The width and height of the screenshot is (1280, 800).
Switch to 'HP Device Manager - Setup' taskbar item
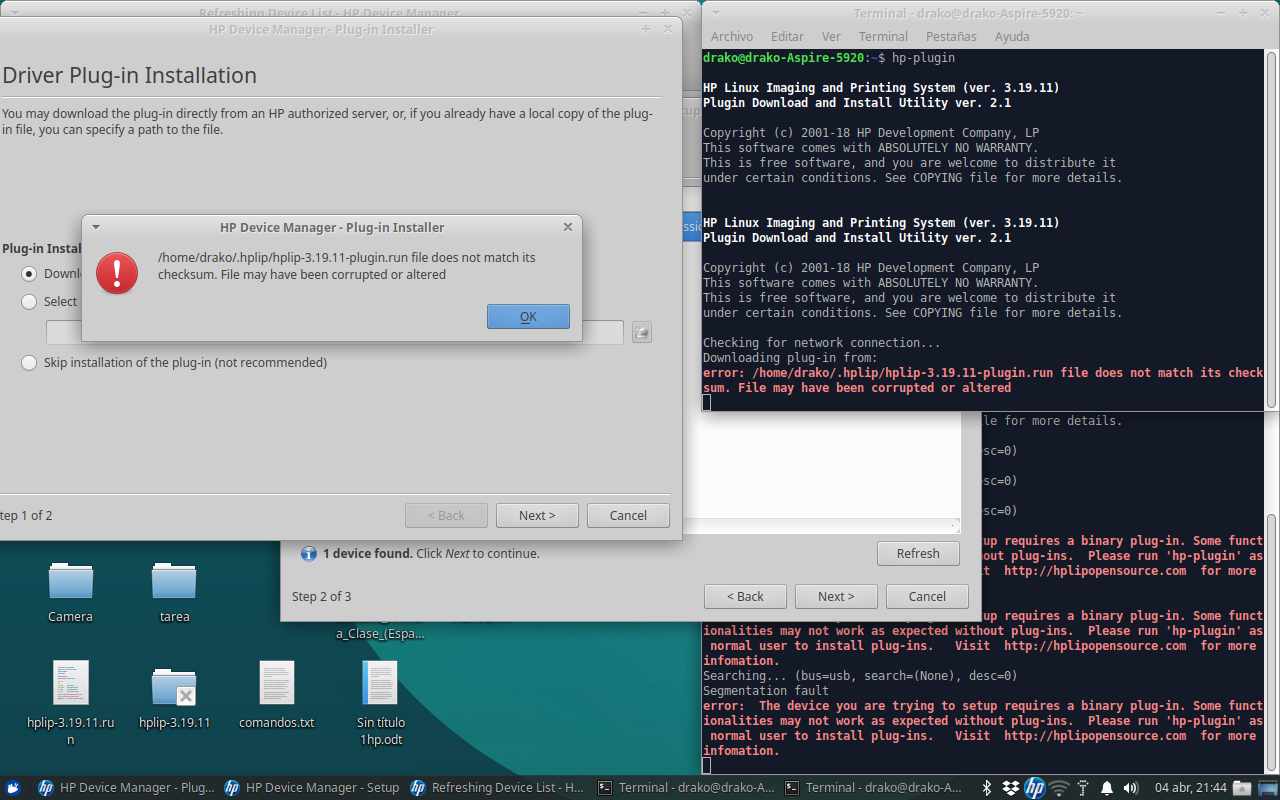(311, 788)
